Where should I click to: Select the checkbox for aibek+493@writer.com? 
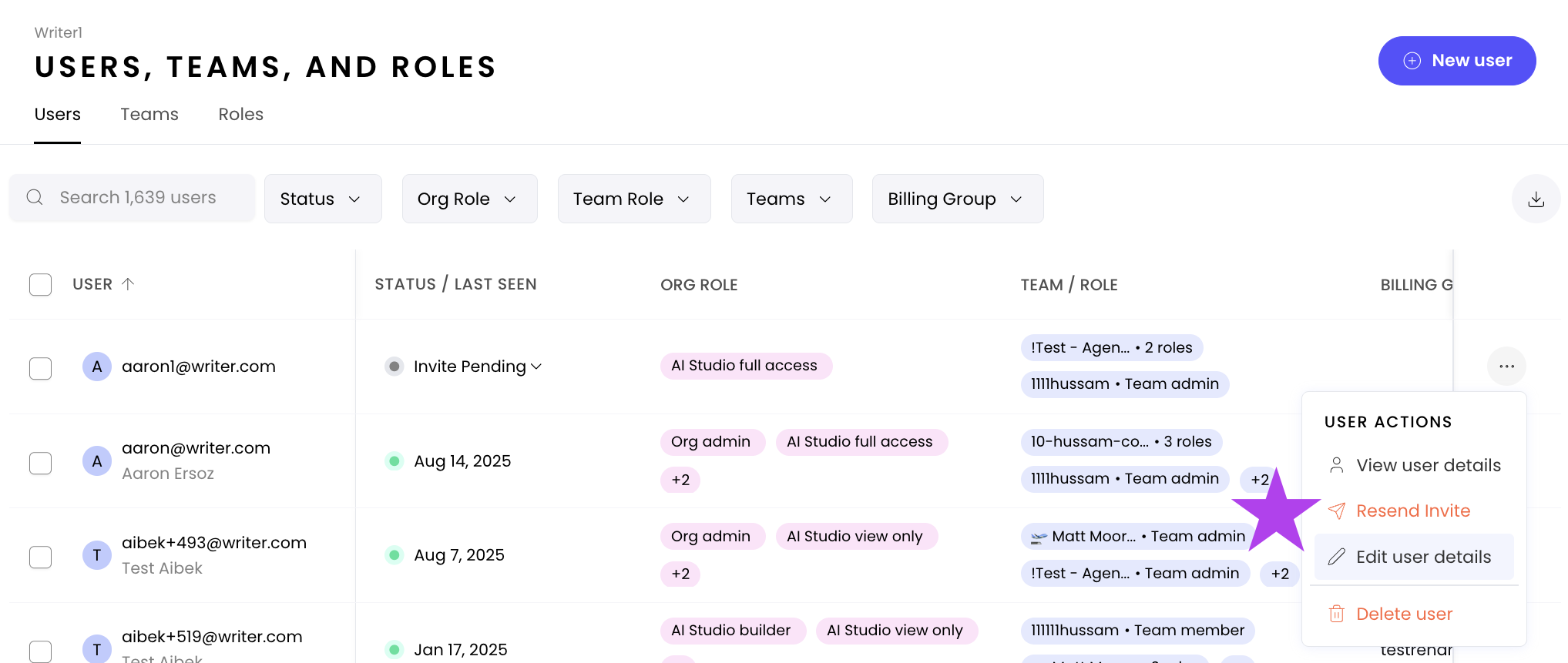click(41, 557)
